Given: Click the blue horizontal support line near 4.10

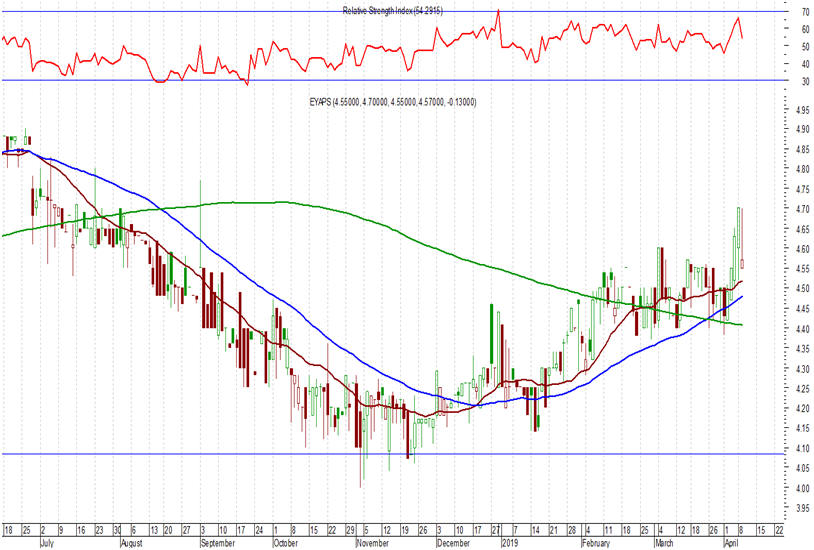Looking at the screenshot, I should click(392, 454).
